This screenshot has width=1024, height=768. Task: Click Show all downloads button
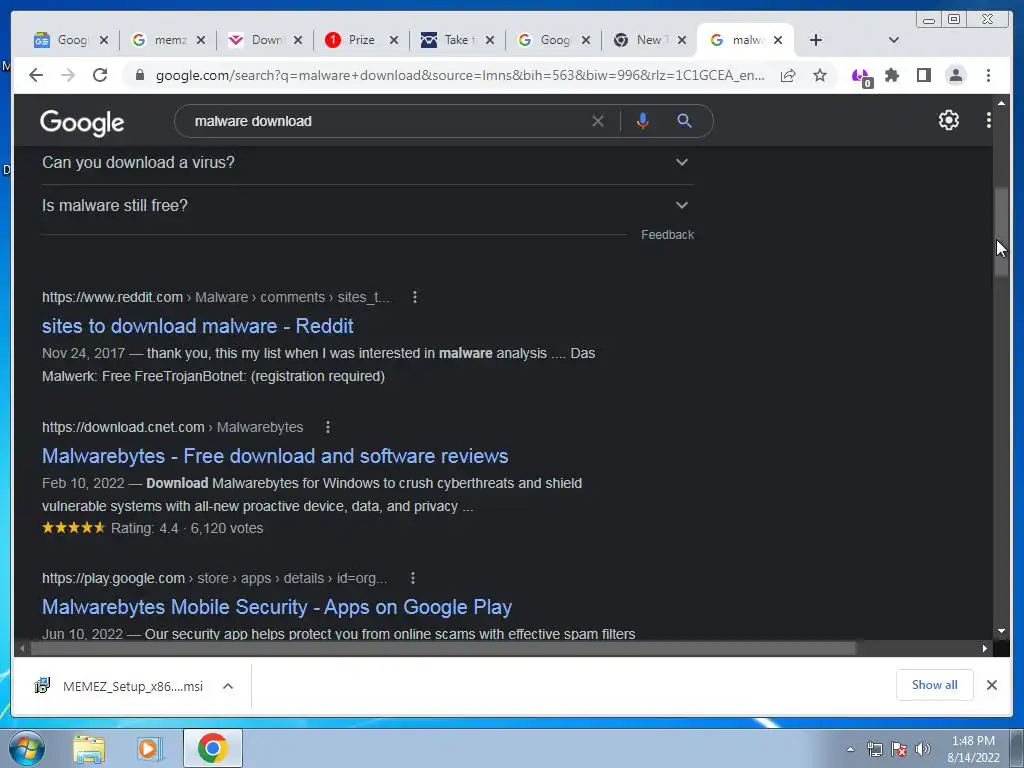(935, 685)
